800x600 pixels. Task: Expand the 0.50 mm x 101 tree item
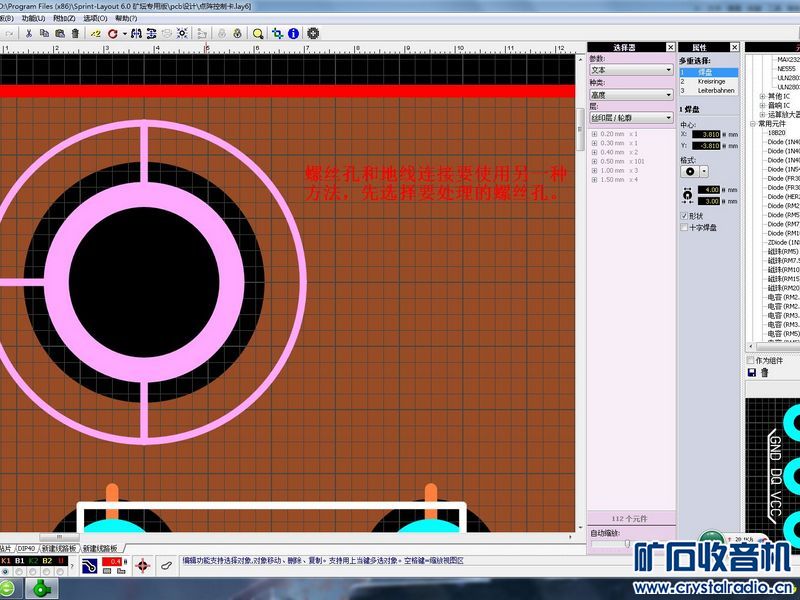pos(594,161)
